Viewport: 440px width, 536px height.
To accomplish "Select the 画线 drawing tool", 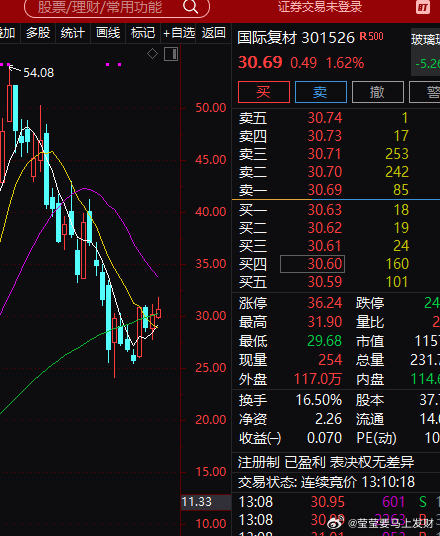I will tap(108, 33).
